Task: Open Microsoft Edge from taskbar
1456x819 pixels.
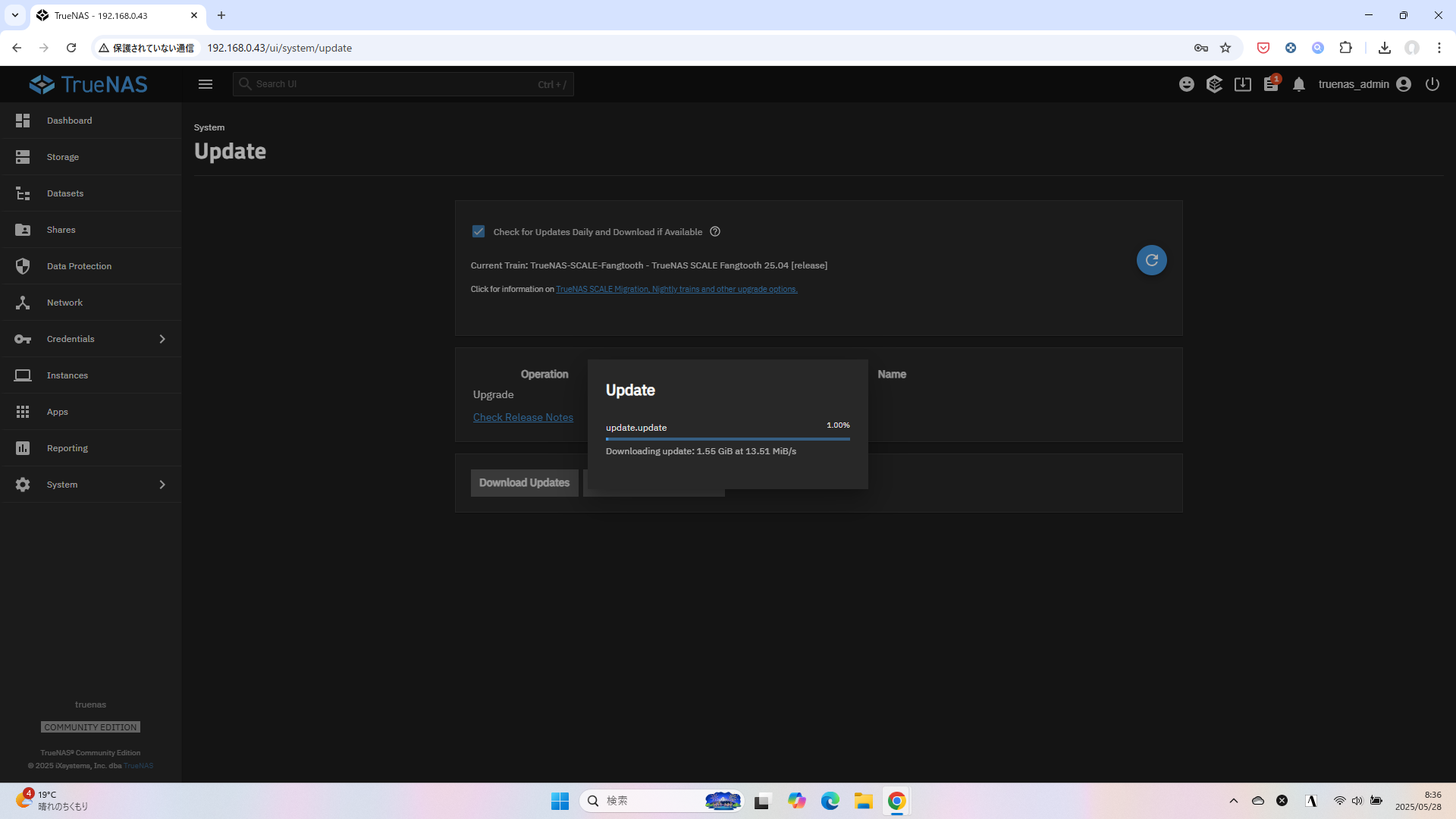Action: (x=830, y=801)
